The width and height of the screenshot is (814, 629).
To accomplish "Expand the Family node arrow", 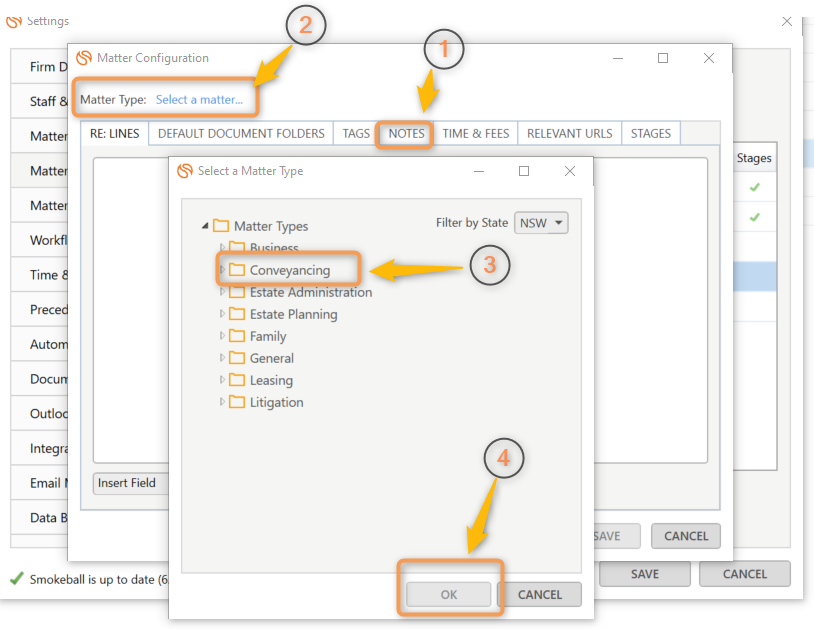I will click(x=222, y=336).
